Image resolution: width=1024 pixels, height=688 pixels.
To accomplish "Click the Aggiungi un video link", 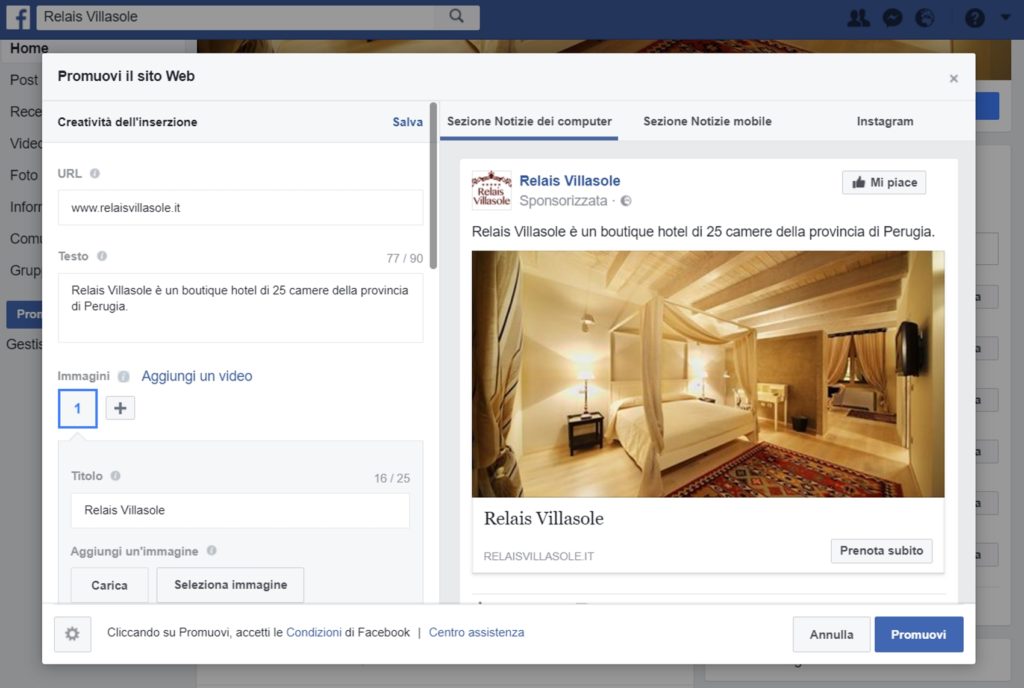I will 197,376.
